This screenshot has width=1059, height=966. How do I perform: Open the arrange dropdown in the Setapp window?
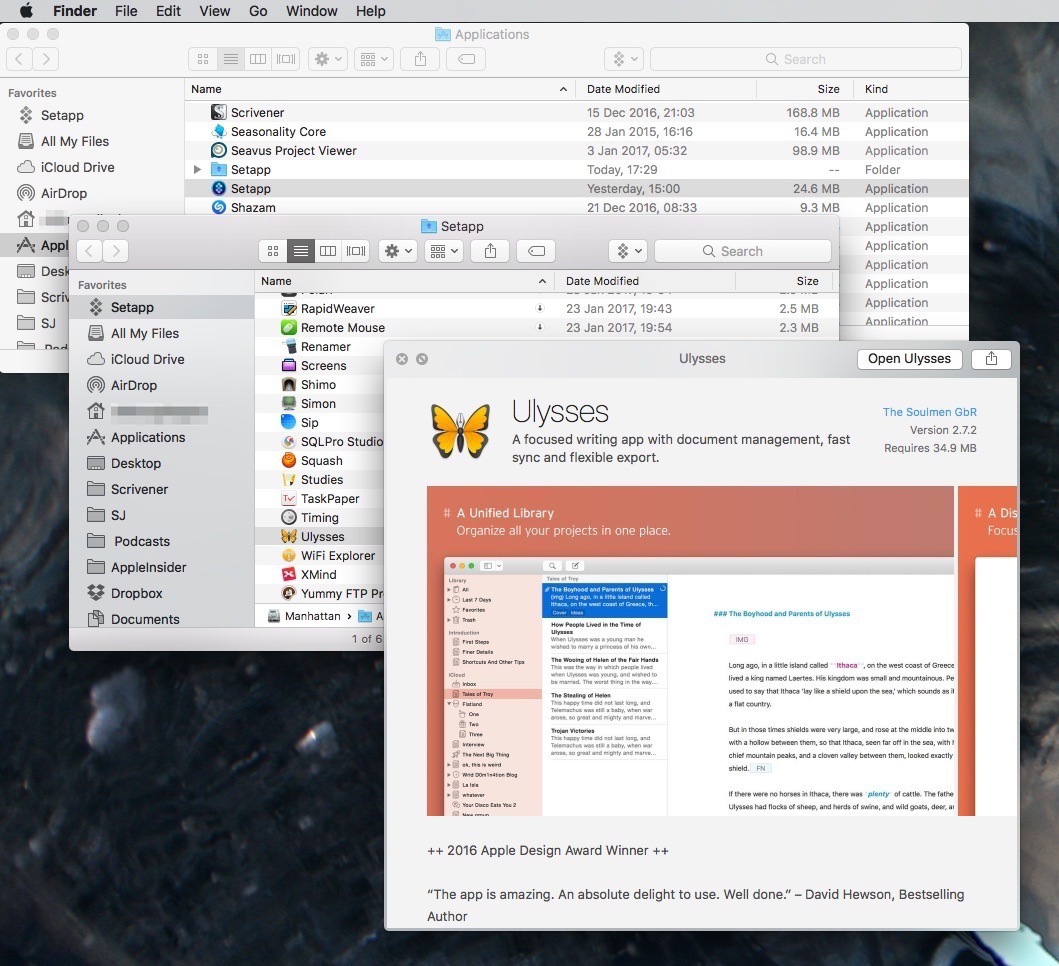tap(444, 251)
